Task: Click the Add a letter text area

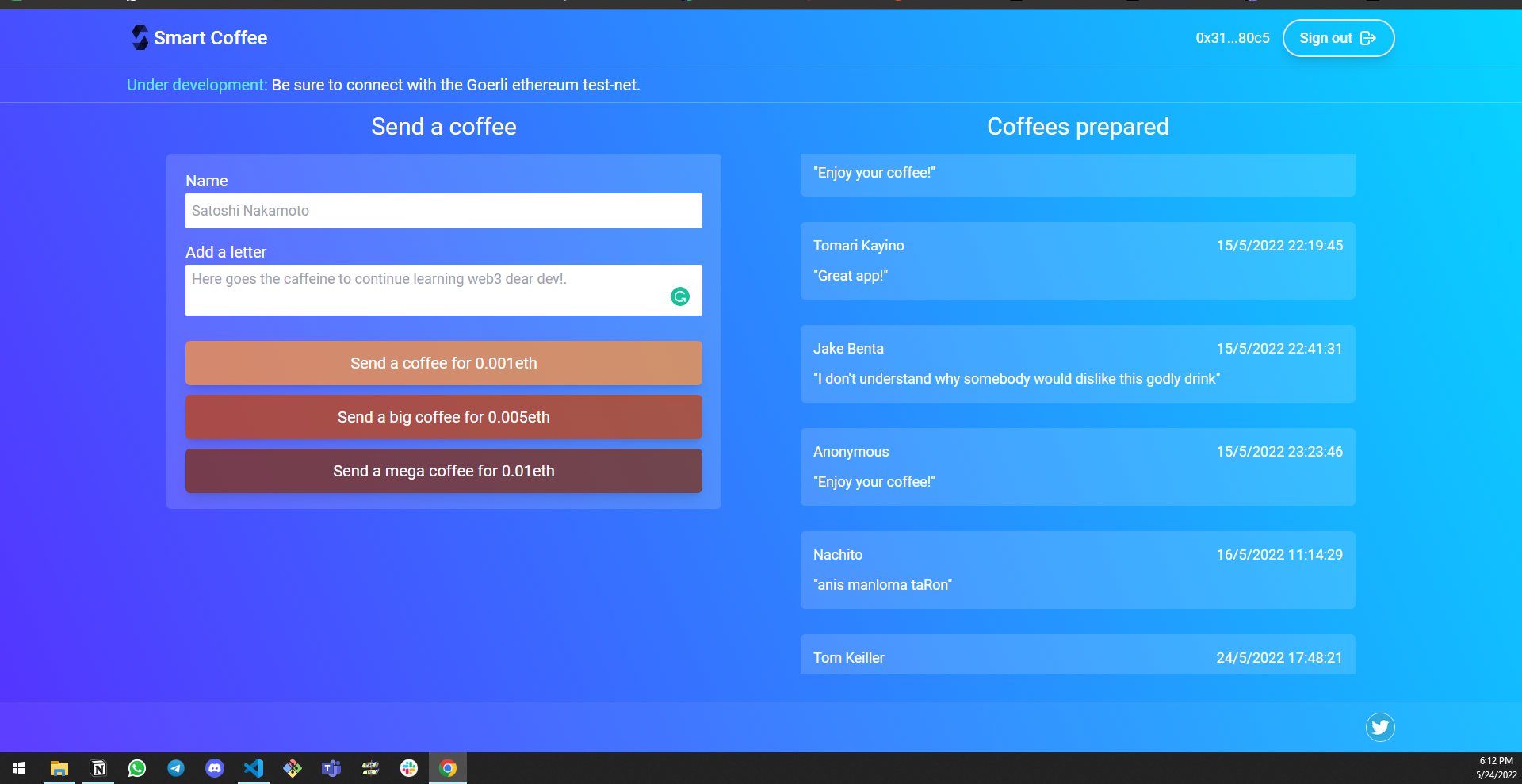Action: (x=443, y=289)
